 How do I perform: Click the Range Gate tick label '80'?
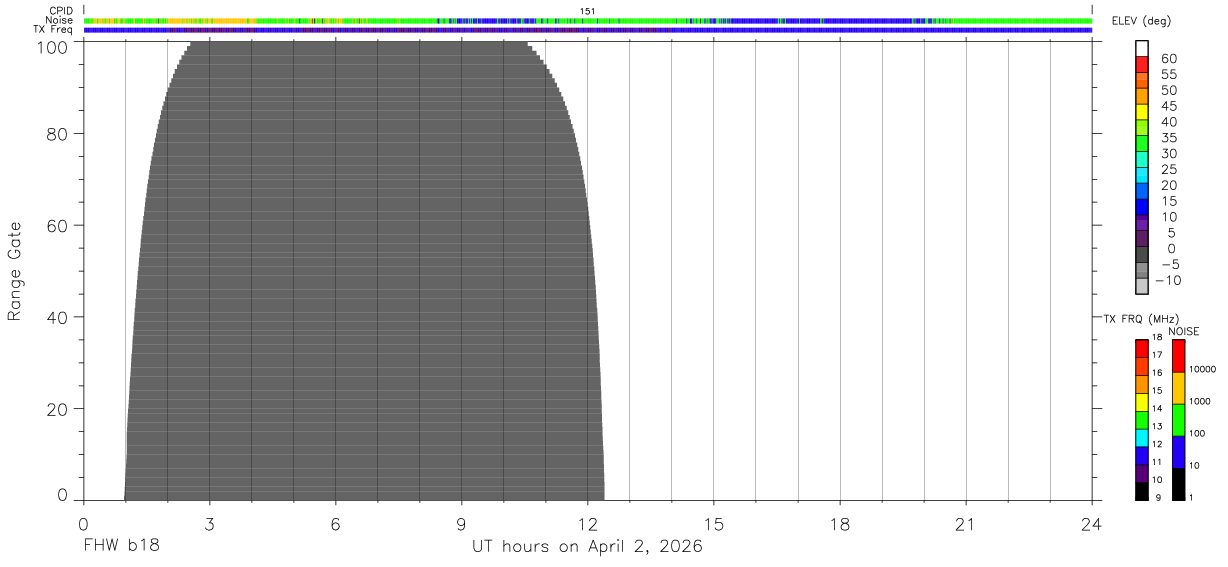(x=59, y=134)
